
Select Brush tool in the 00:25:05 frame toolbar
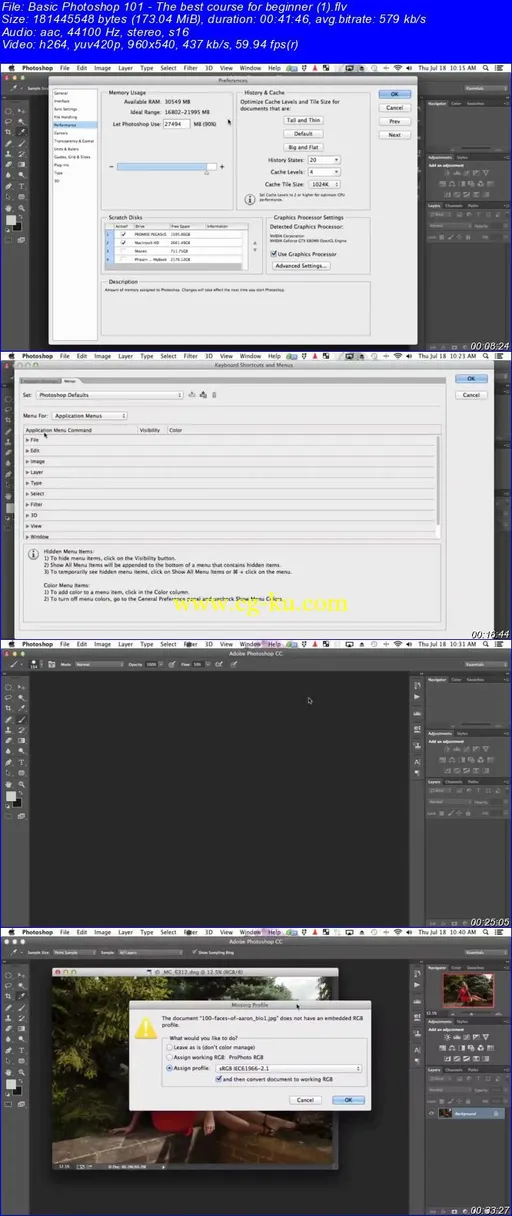point(21,720)
